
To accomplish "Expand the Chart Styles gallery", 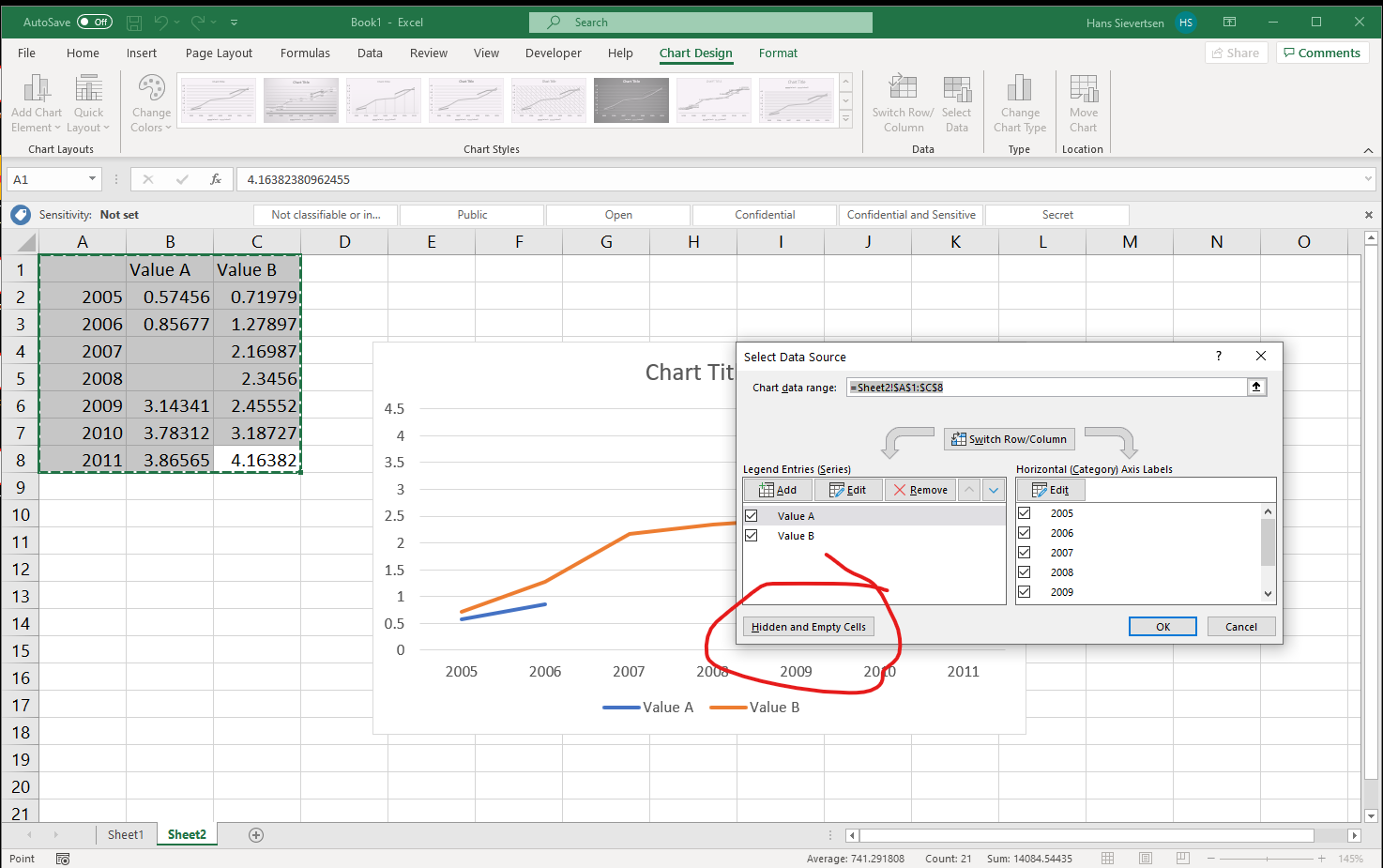I will (845, 119).
